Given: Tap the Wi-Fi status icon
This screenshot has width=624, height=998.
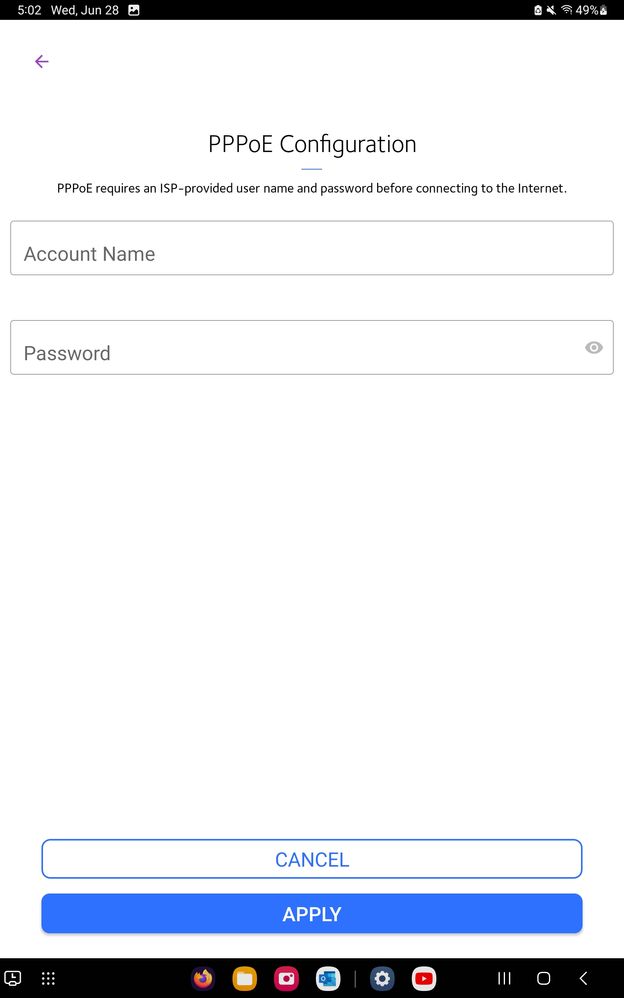Looking at the screenshot, I should point(567,10).
